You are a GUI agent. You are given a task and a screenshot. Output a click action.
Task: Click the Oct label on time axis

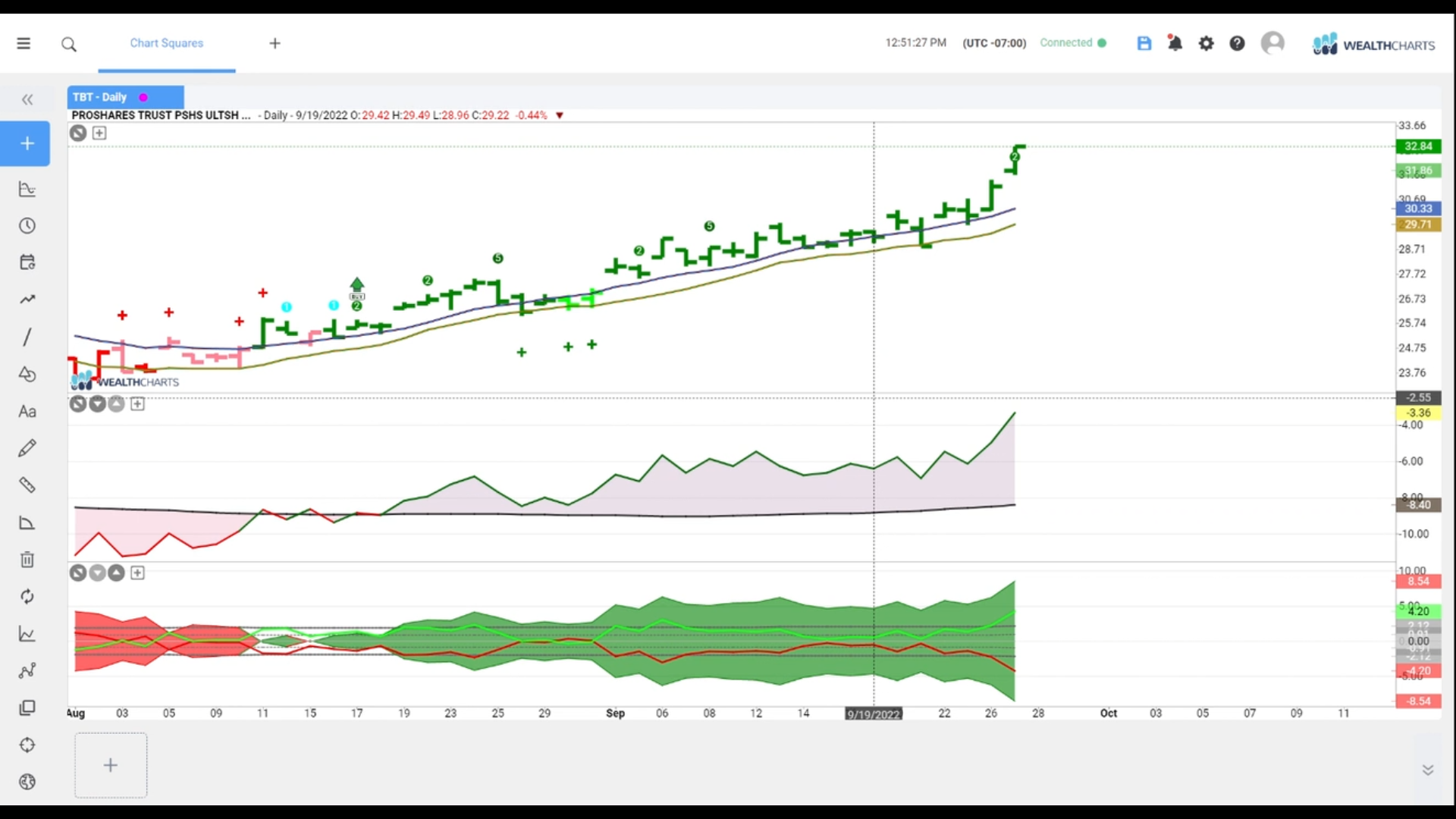(x=1109, y=714)
